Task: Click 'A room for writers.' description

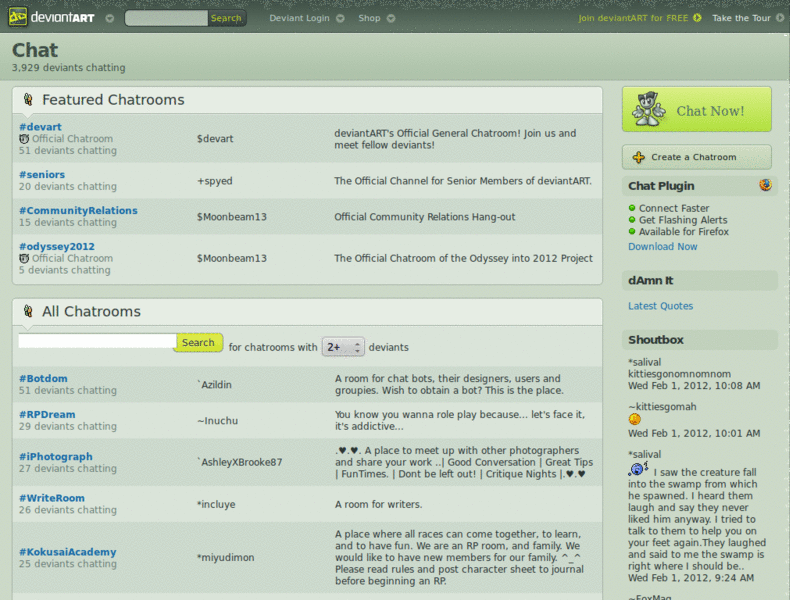Action: pos(379,505)
